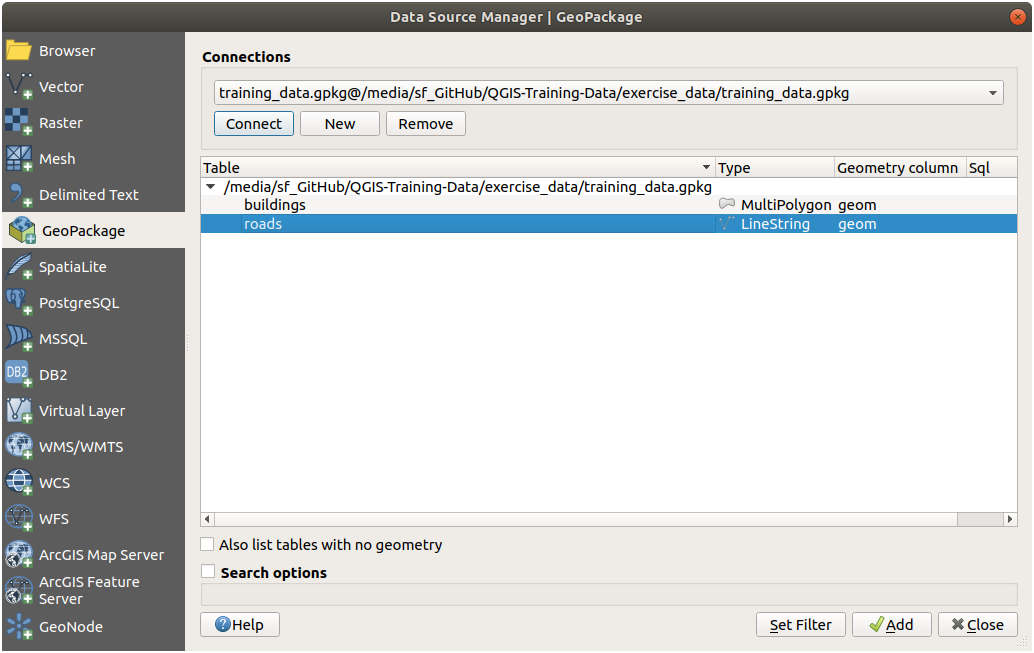Collapse the training_data.gpkg tree branch

210,186
